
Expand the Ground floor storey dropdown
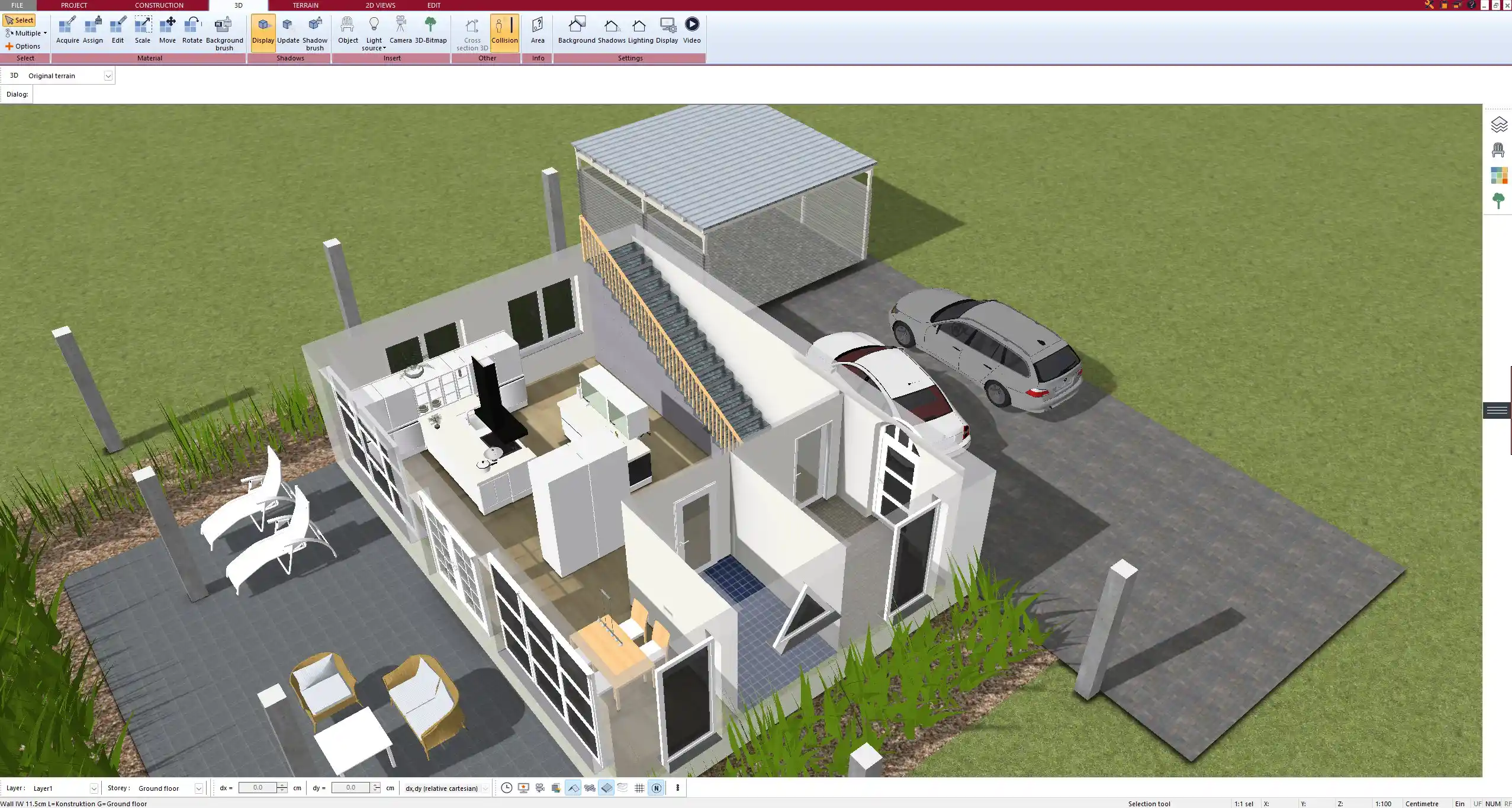pyautogui.click(x=199, y=788)
